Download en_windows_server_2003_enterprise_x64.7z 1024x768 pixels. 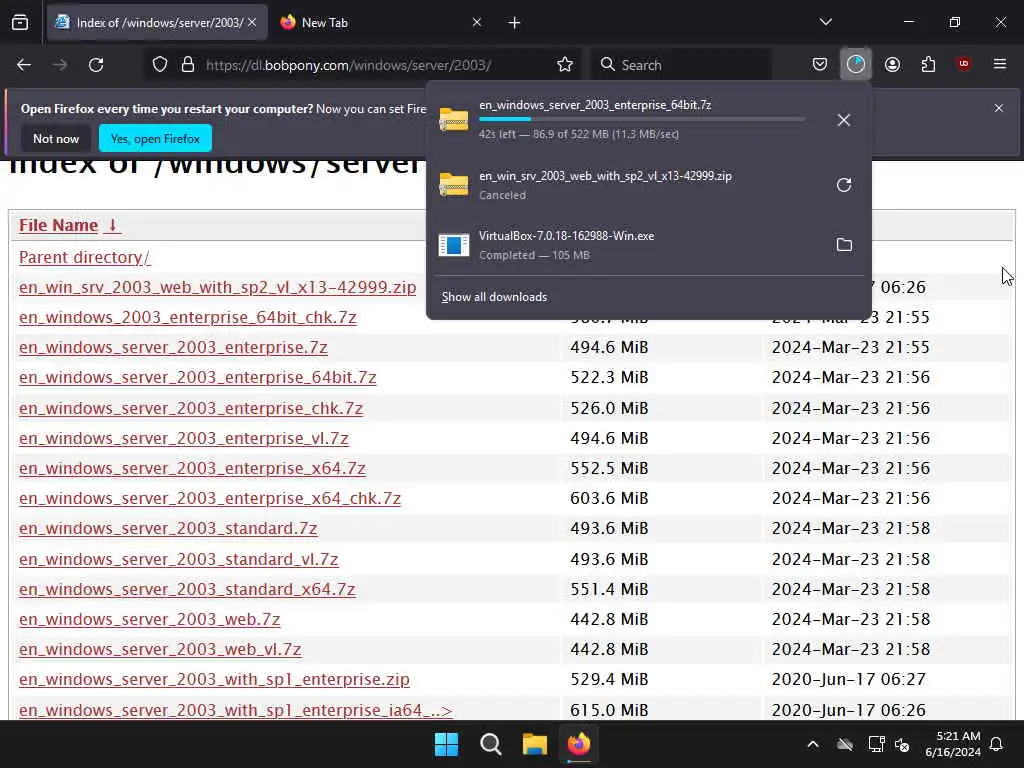(192, 468)
